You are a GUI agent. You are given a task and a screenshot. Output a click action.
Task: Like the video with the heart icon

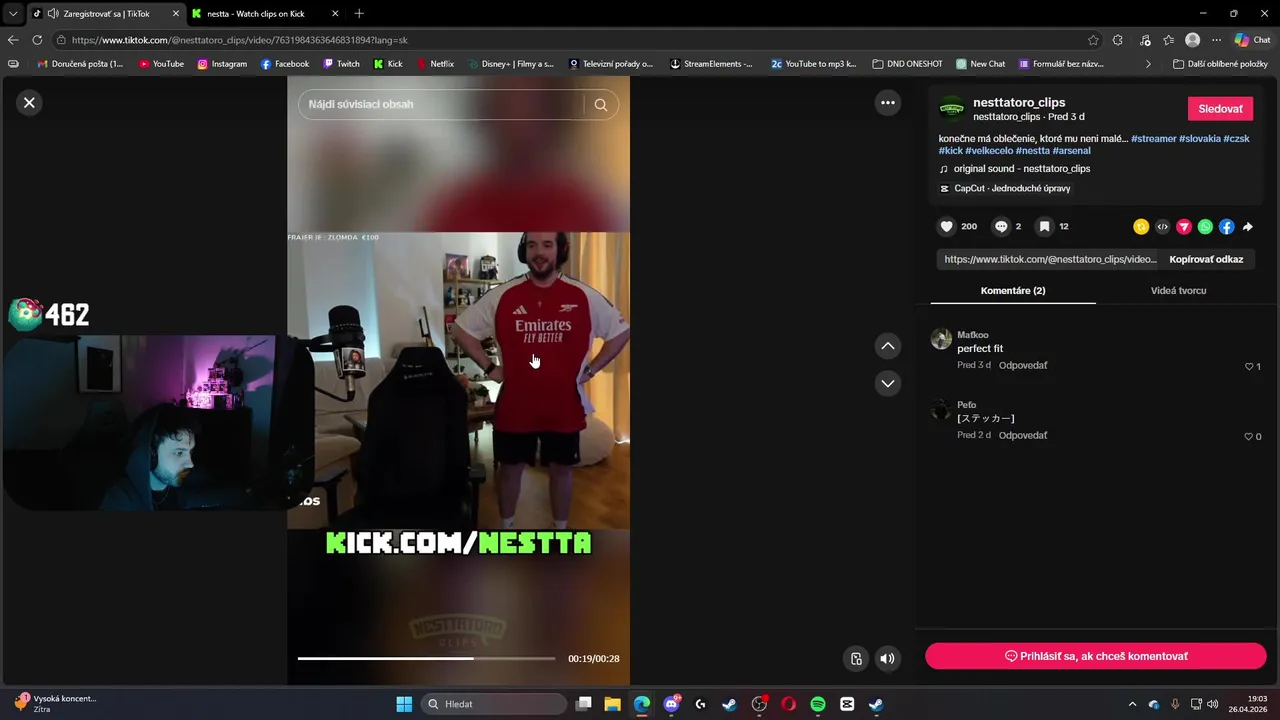pos(947,227)
